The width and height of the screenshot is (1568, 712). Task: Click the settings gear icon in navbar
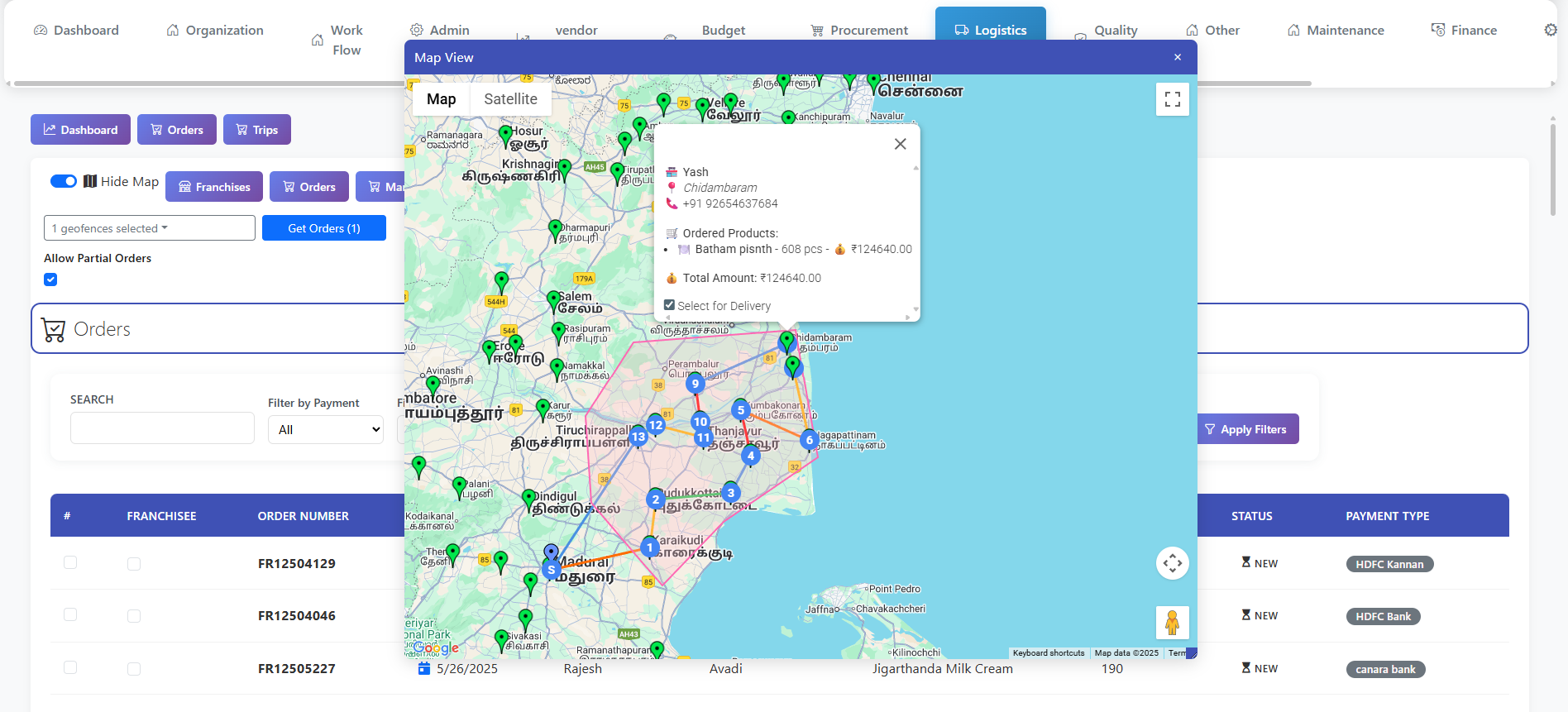(1550, 30)
